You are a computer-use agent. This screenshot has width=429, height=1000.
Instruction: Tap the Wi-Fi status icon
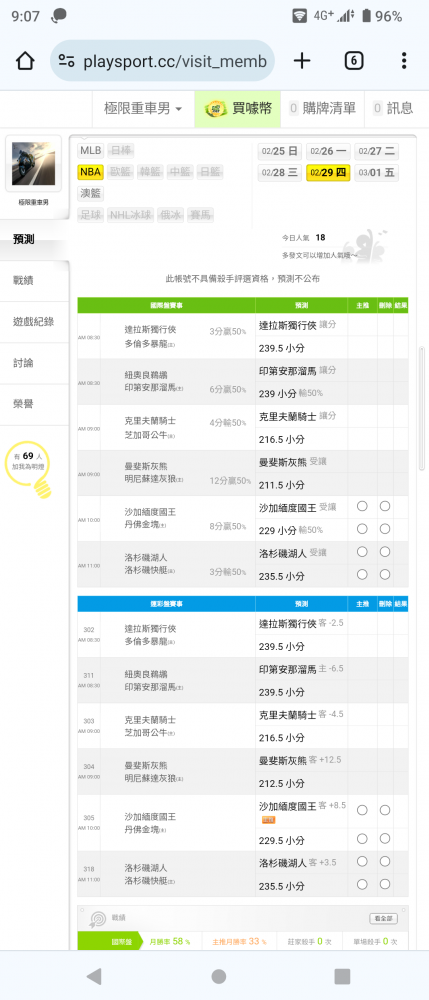(x=299, y=16)
